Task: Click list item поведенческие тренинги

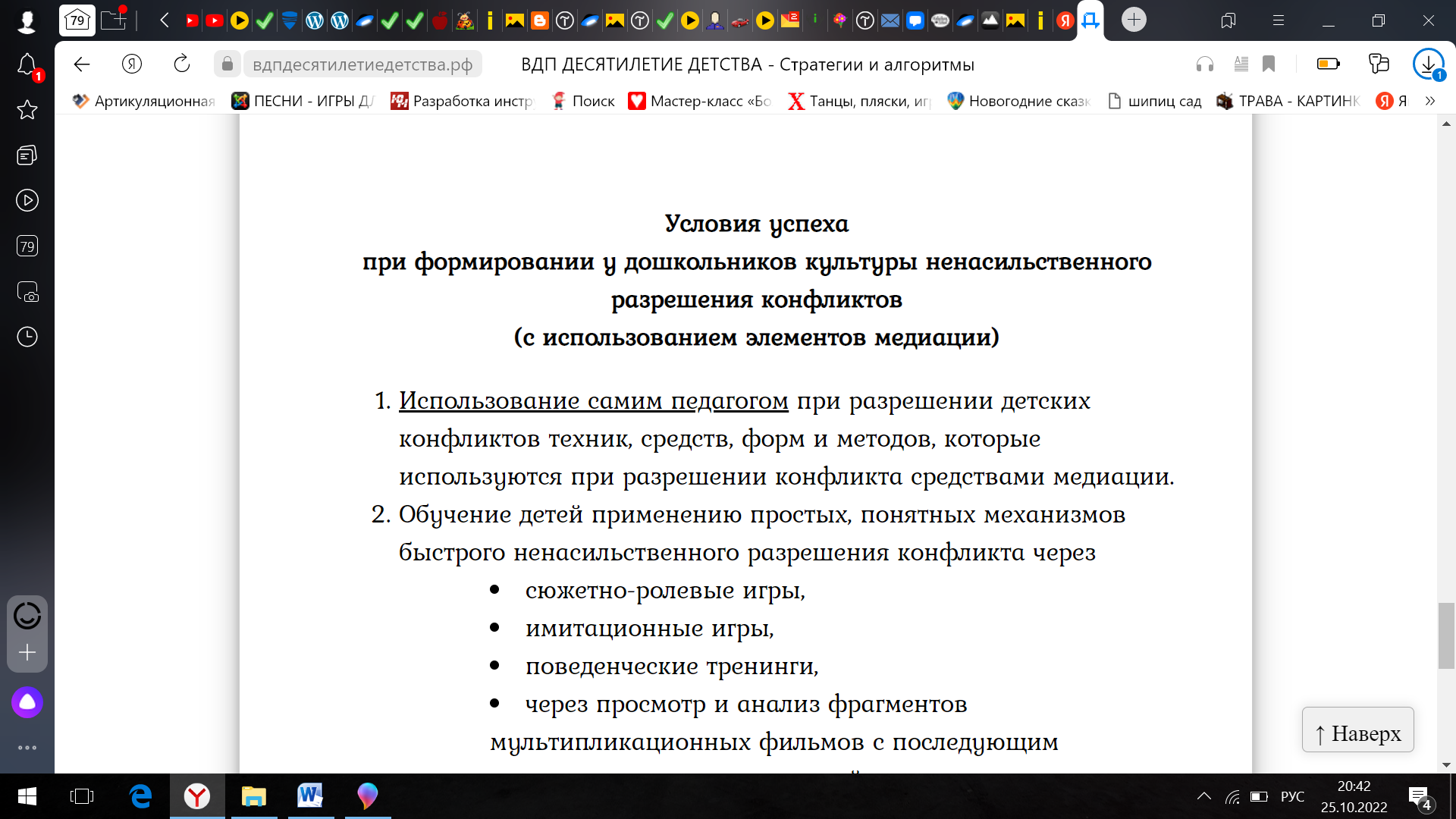Action: coord(672,666)
